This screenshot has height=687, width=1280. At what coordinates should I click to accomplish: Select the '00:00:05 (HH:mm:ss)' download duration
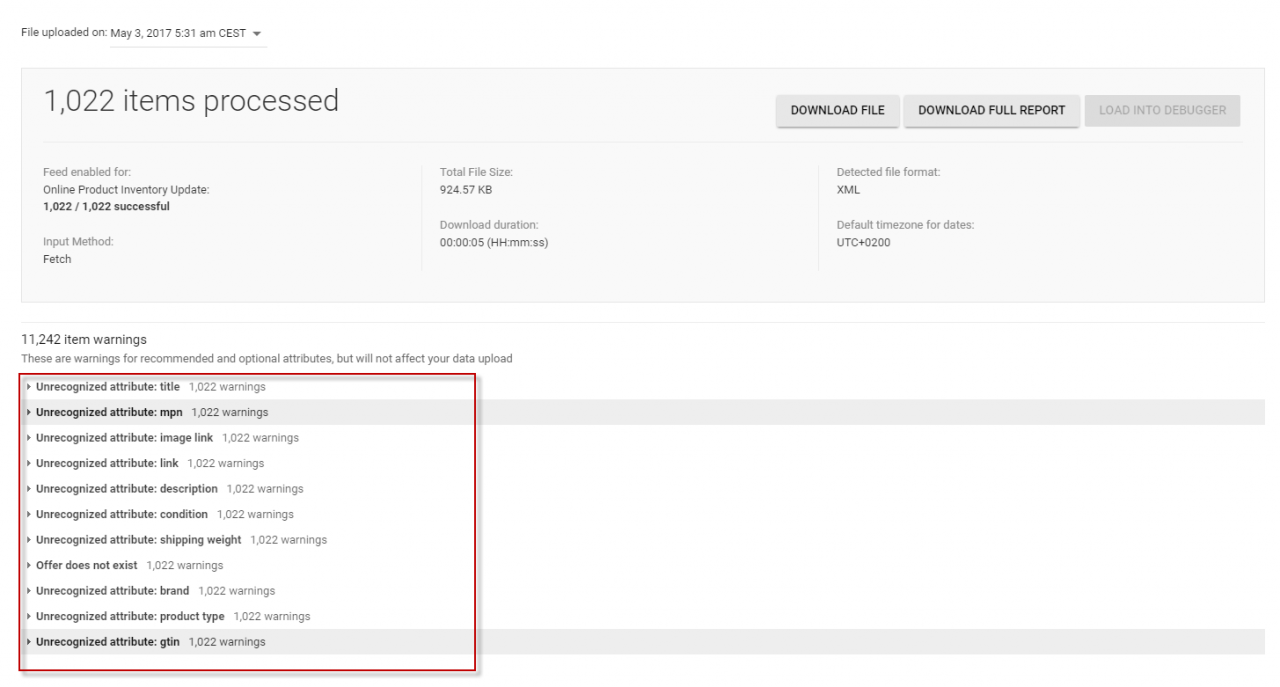[494, 242]
